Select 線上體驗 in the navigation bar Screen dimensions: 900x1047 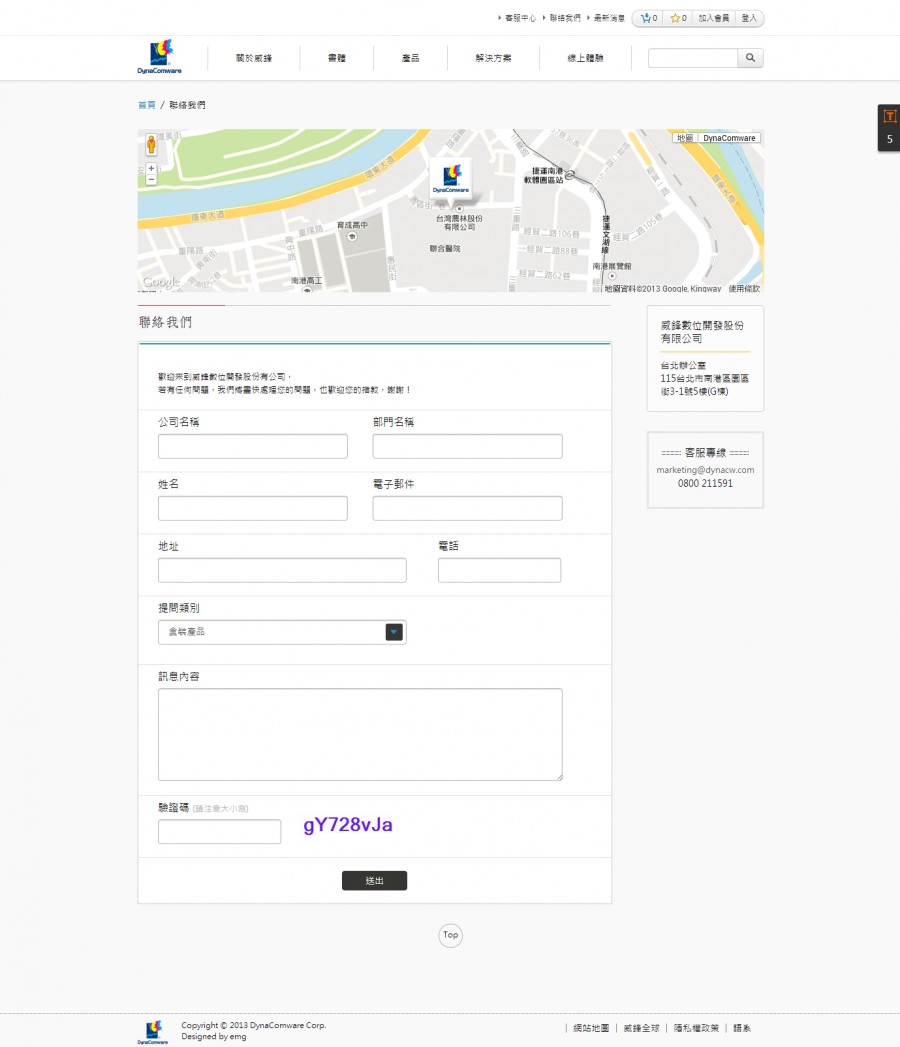click(585, 58)
